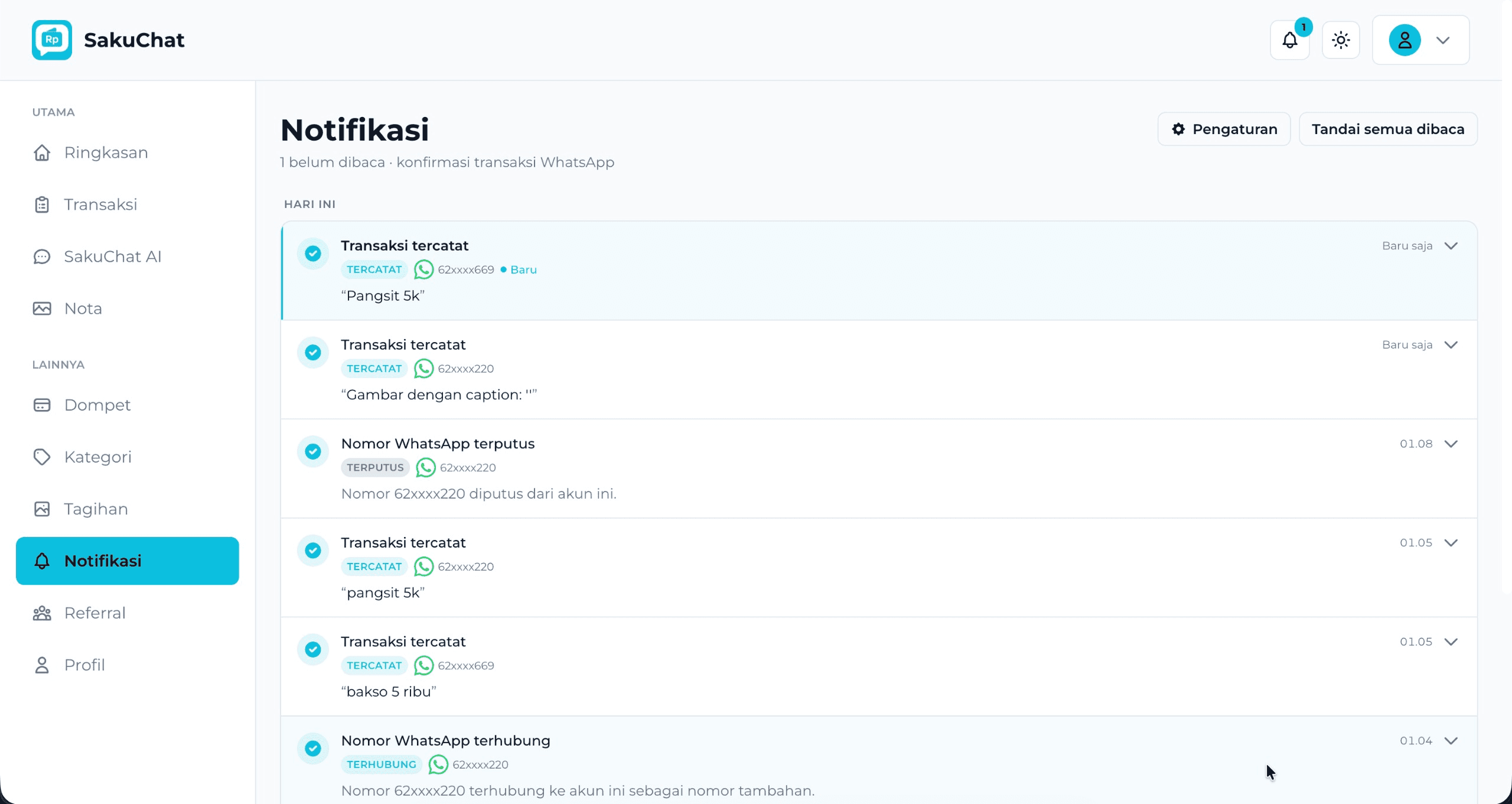Click the SakuChat brand name text

click(x=134, y=40)
